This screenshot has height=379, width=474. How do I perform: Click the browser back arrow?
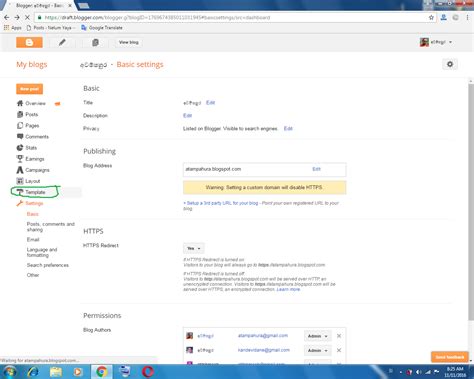7,17
